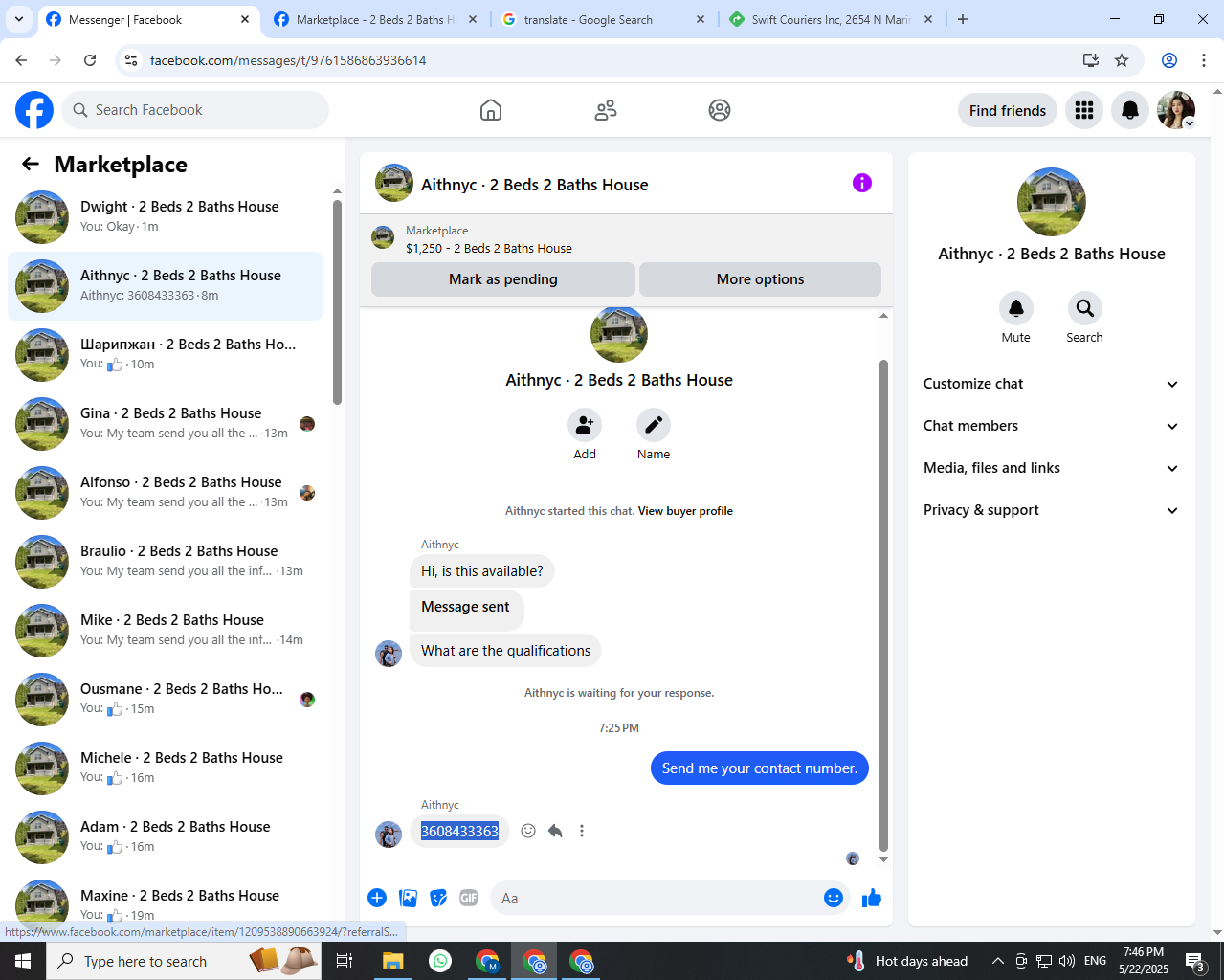
Task: Choose a sticker in composer
Action: pyautogui.click(x=439, y=898)
